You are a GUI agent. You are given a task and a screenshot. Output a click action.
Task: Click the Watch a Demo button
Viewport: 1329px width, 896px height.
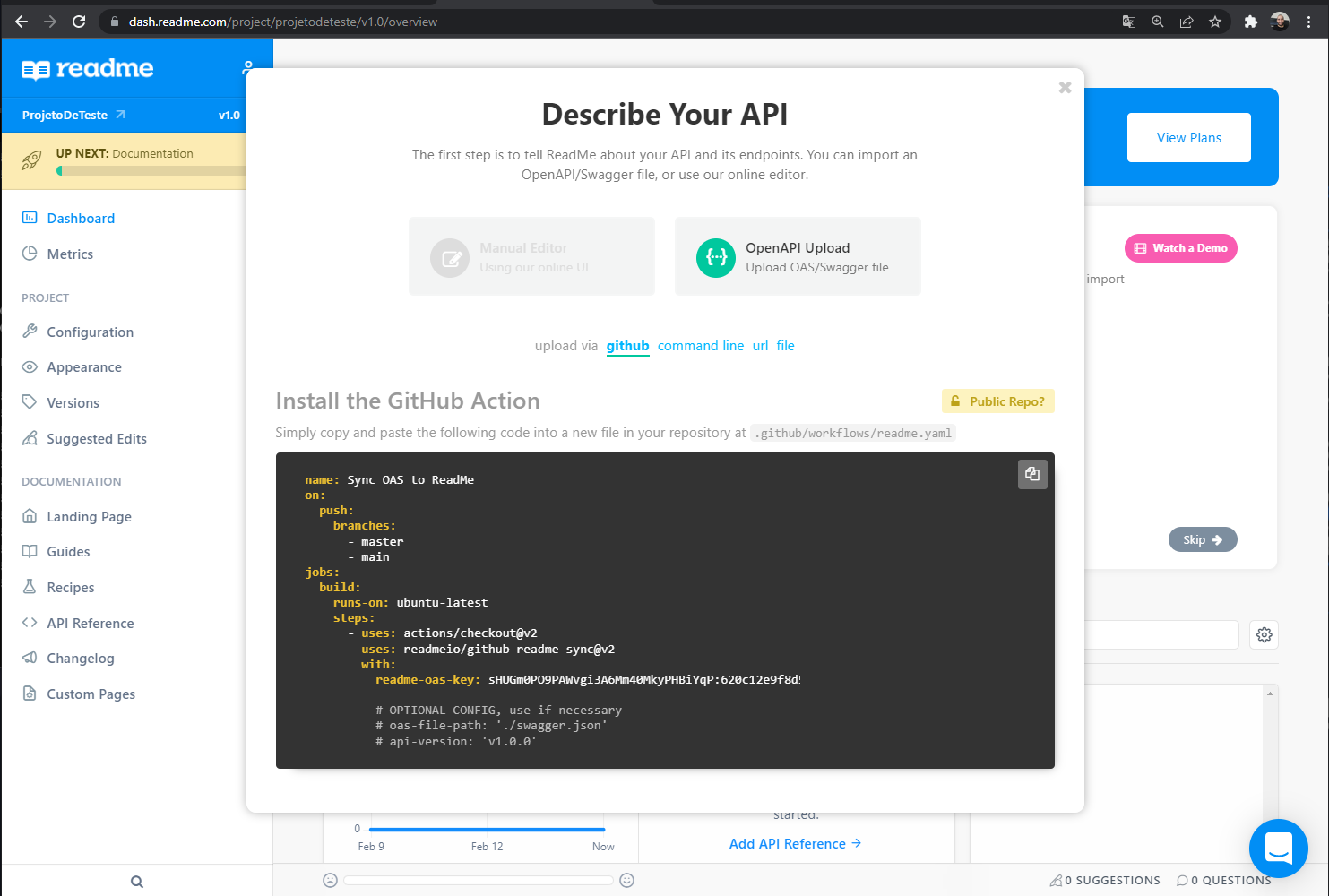(1181, 248)
